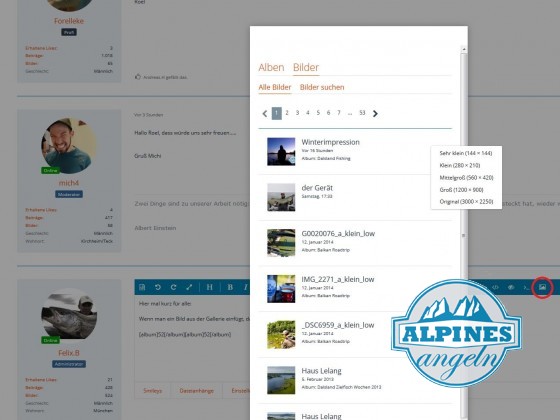Click the Online badge on mich4's avatar
This screenshot has width=560, height=420.
pos(50,171)
